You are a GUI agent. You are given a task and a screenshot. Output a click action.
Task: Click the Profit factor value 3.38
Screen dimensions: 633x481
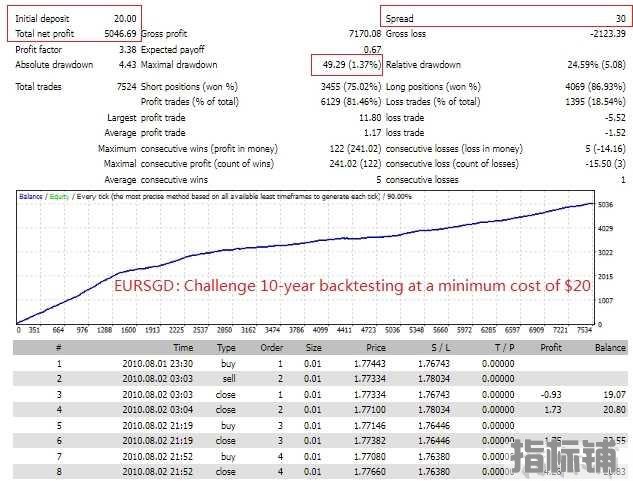(128, 50)
